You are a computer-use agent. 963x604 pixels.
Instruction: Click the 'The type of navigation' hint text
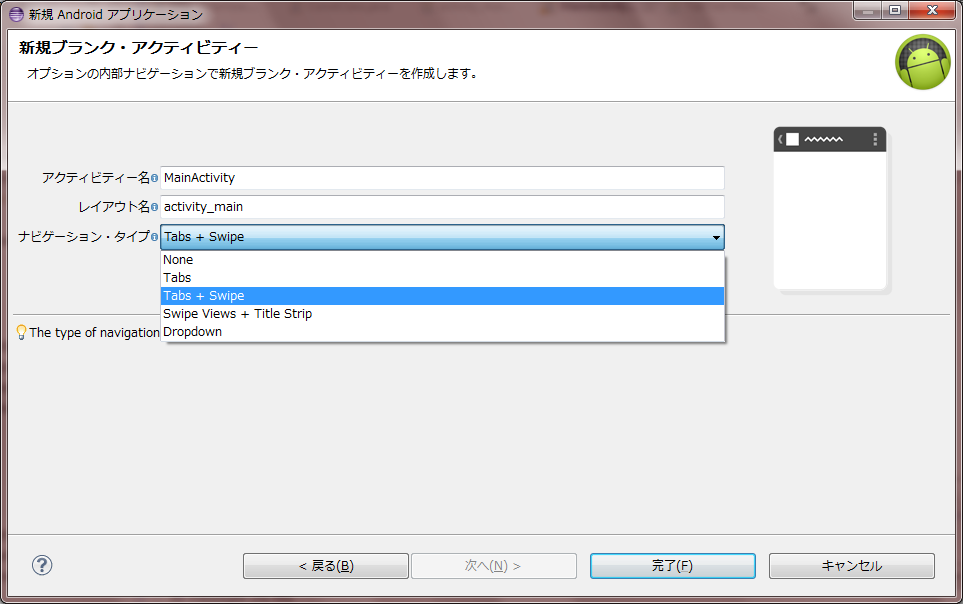(x=94, y=332)
